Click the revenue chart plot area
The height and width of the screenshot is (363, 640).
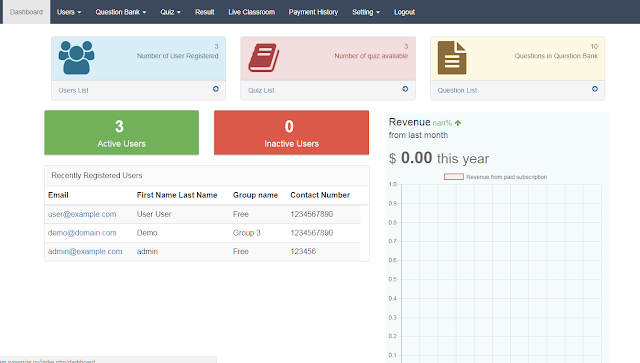501,274
